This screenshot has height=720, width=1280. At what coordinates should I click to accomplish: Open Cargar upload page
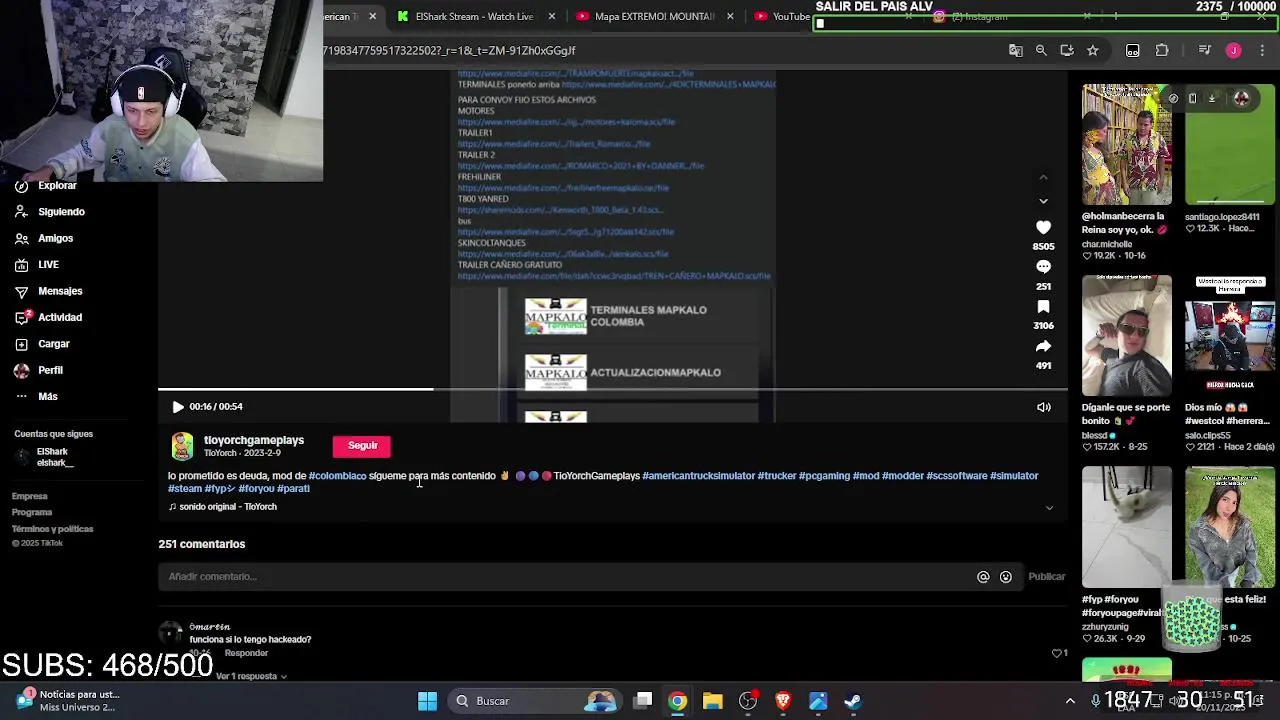(x=42, y=344)
